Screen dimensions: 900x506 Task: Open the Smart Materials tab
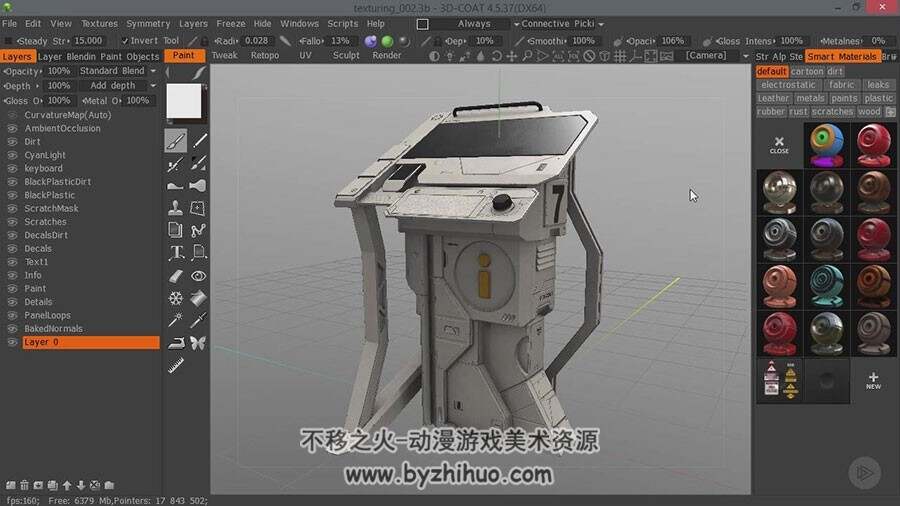tap(842, 56)
